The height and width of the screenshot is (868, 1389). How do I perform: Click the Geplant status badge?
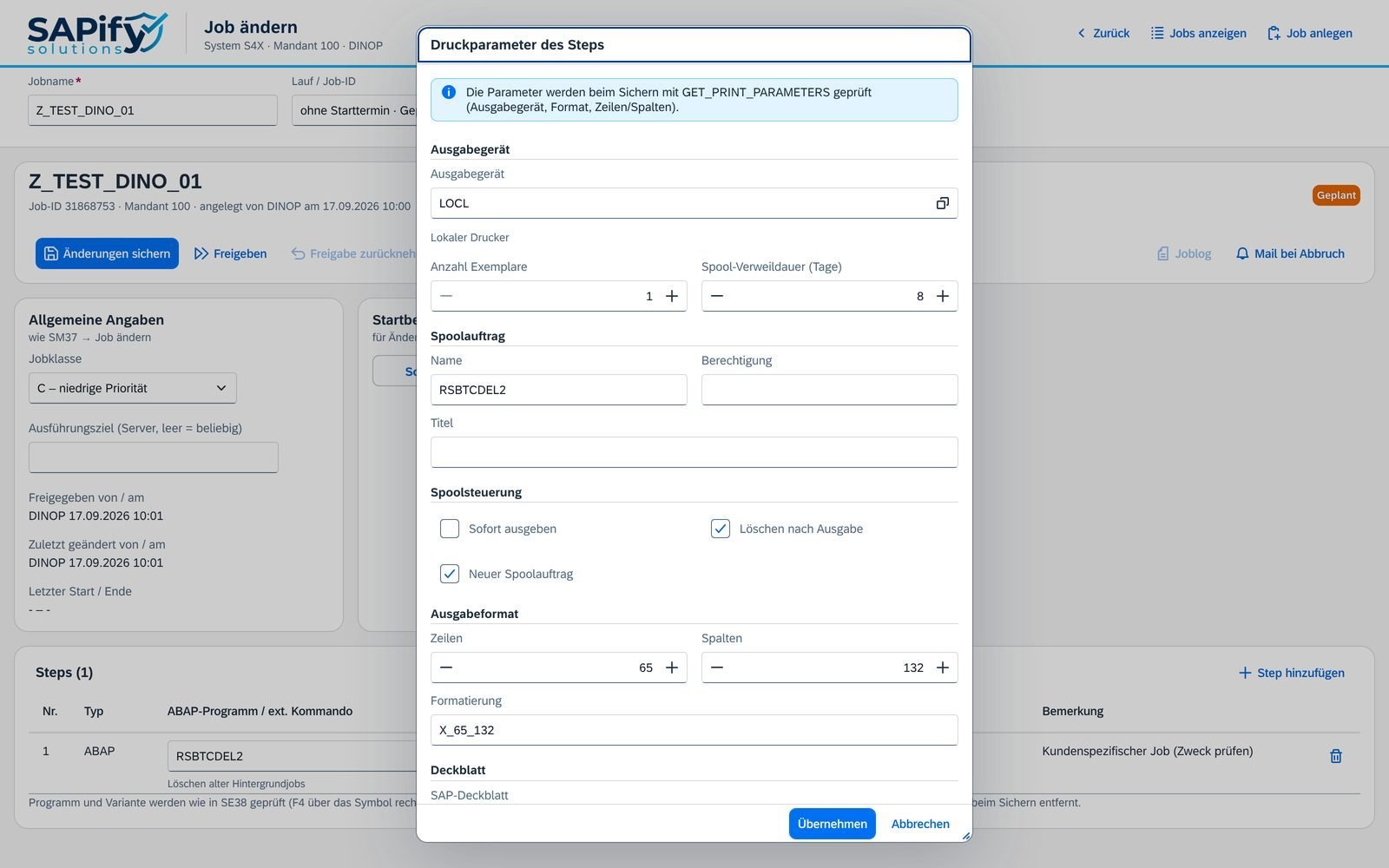click(x=1336, y=195)
